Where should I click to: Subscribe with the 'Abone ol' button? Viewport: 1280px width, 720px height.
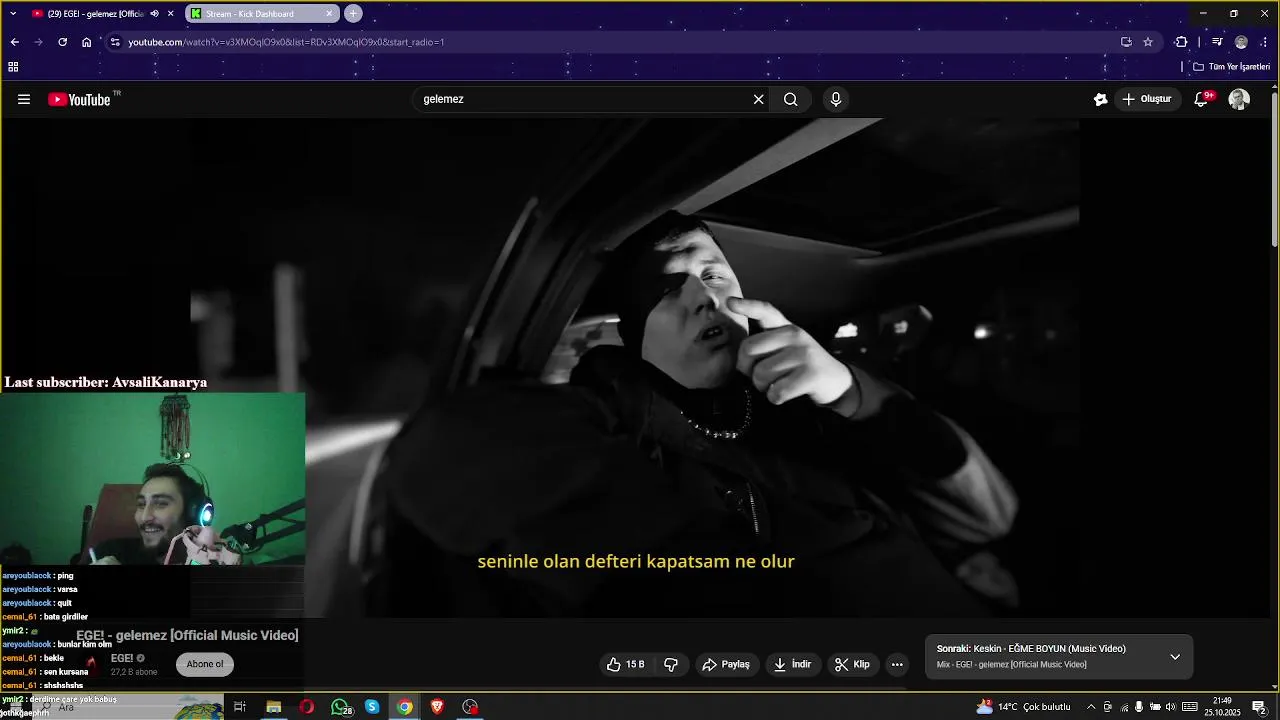coord(205,664)
